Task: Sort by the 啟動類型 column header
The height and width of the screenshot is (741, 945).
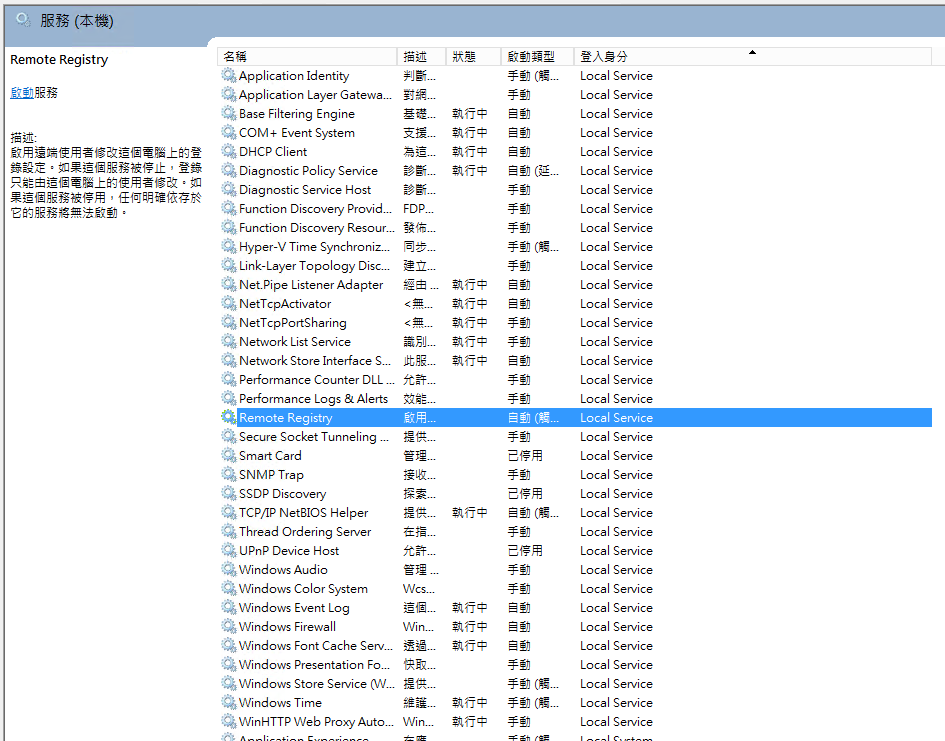Action: 537,57
